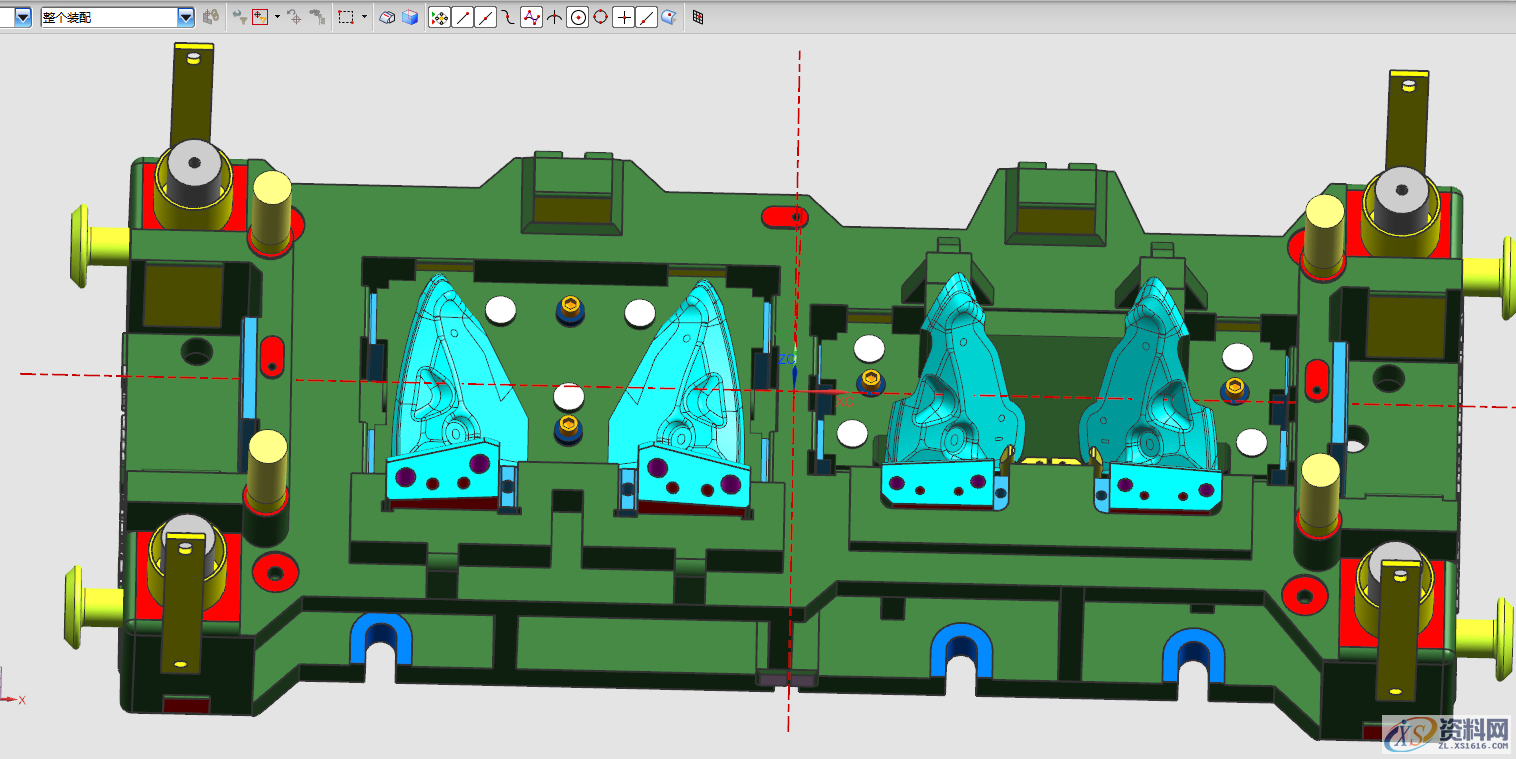
Task: Toggle the enable snap points icon
Action: click(x=439, y=17)
